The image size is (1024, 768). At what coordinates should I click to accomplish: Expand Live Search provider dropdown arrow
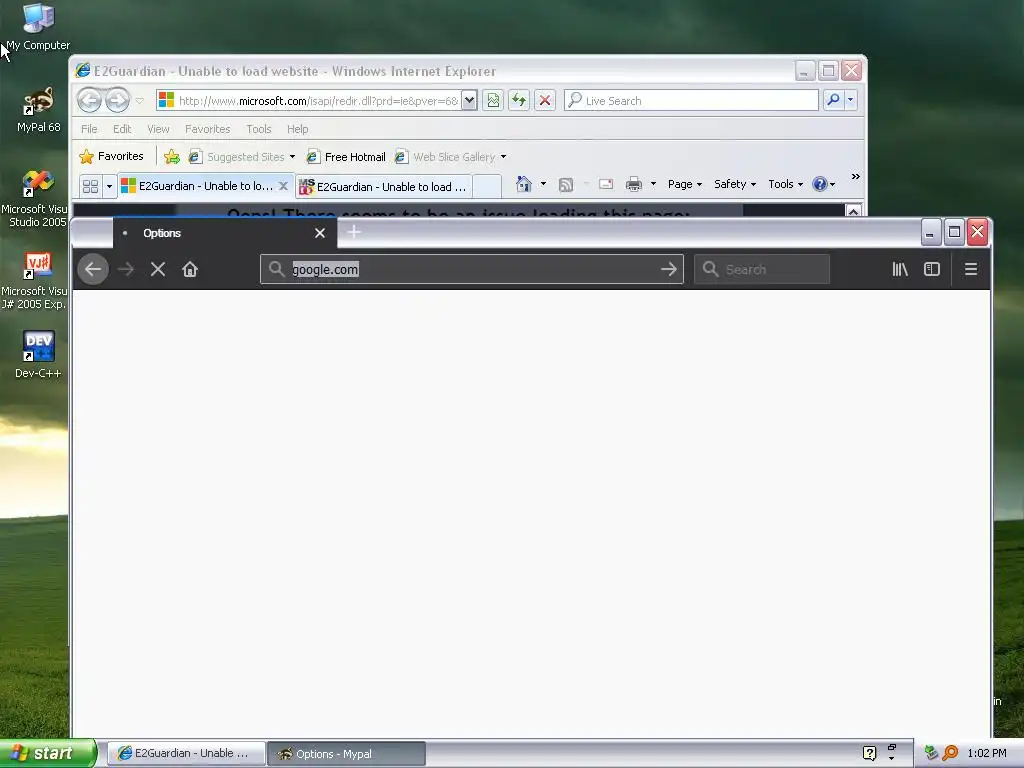[850, 101]
